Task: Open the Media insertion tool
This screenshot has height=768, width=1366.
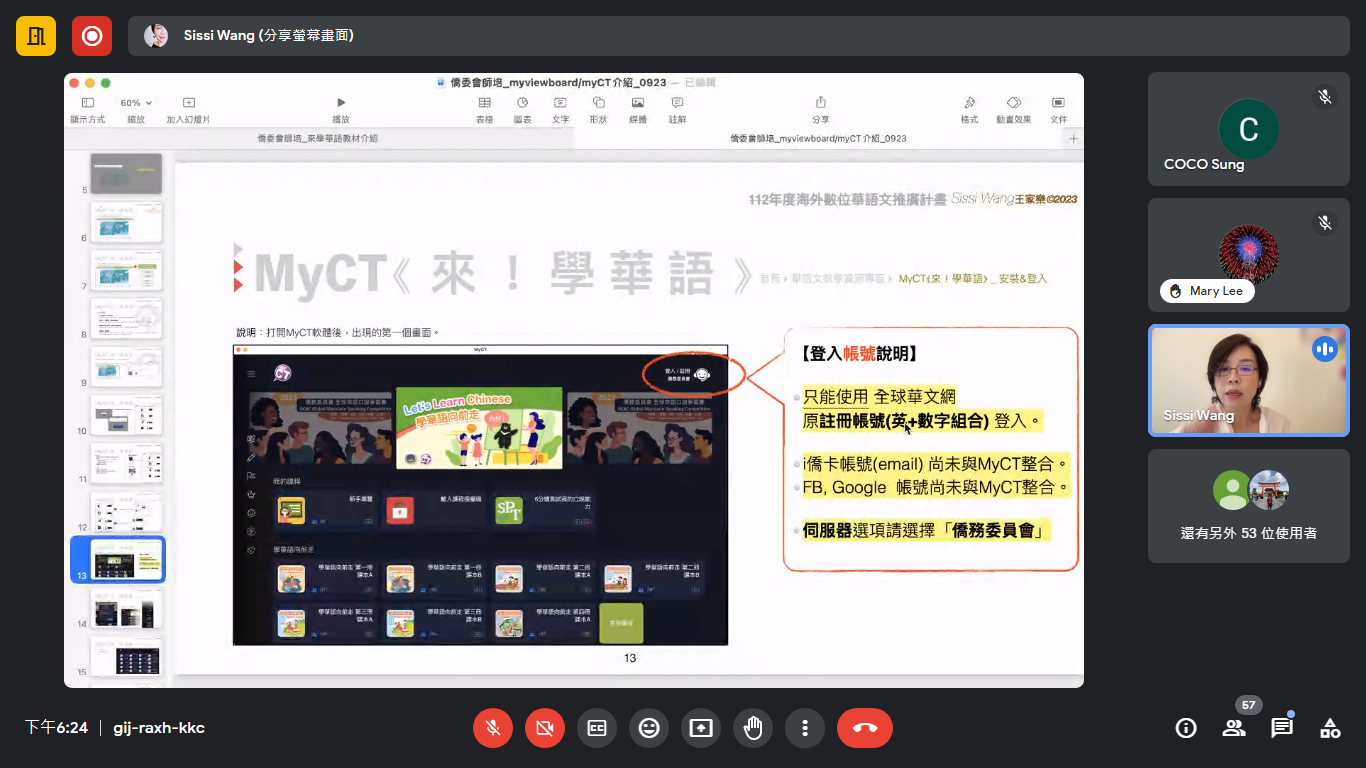Action: click(637, 110)
